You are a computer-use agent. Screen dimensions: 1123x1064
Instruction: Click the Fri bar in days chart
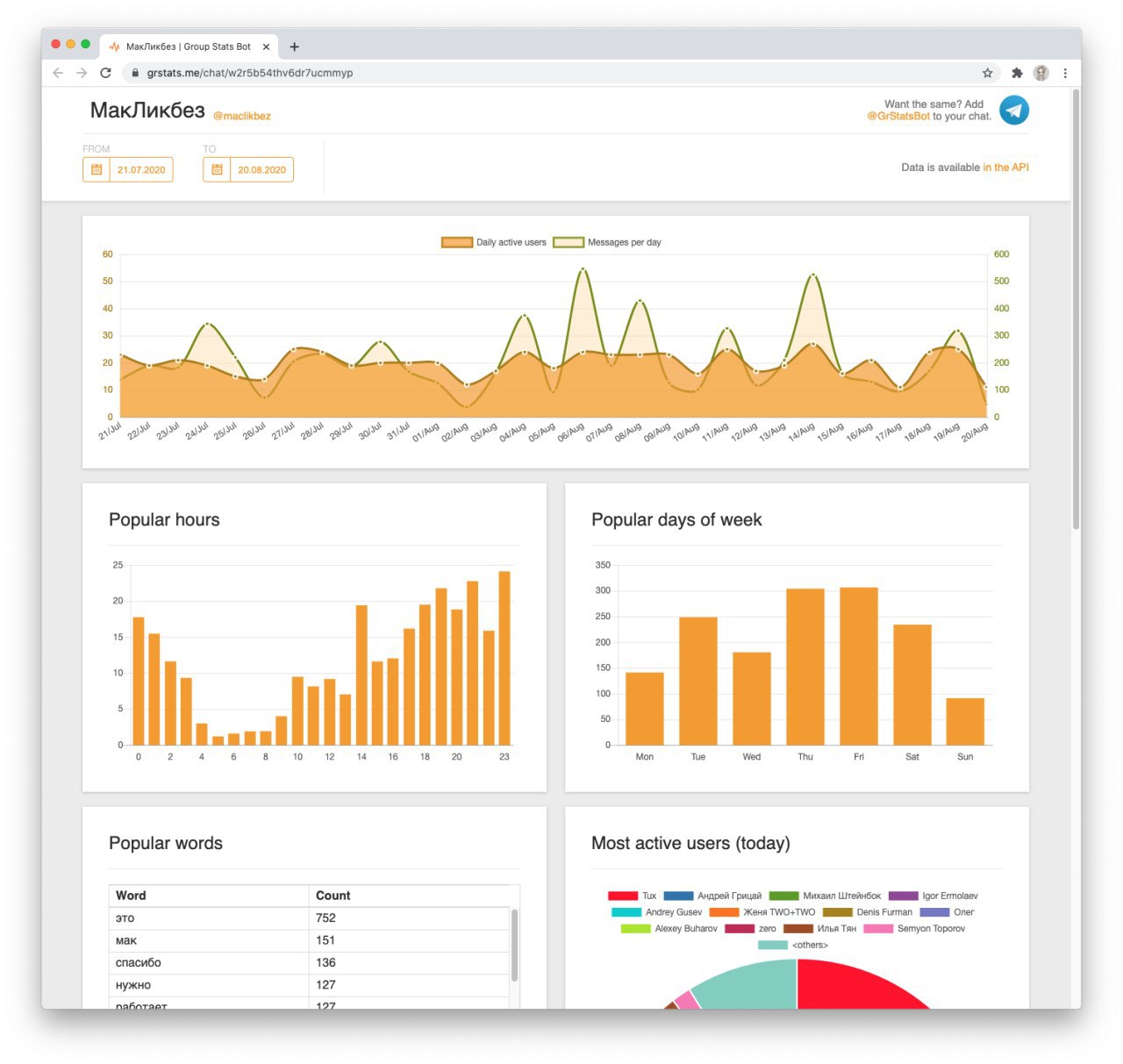[859, 666]
